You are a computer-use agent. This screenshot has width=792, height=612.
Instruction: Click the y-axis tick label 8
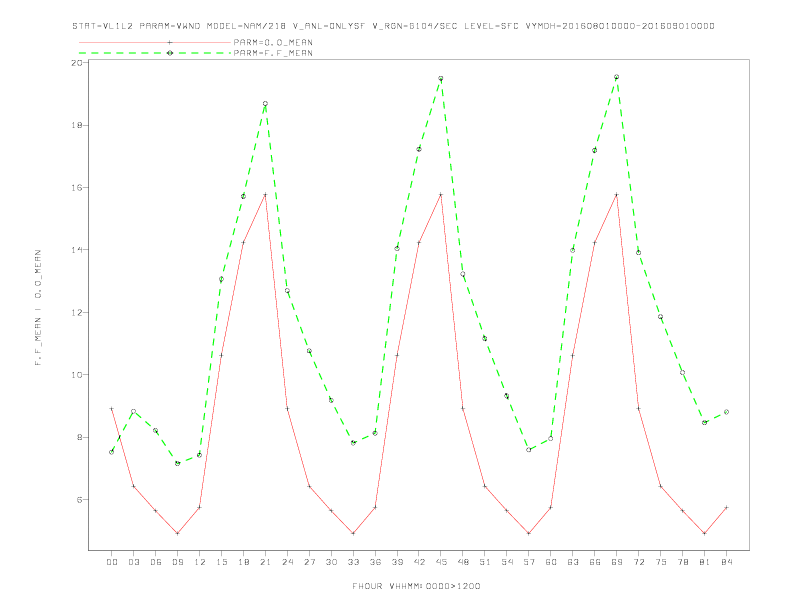pos(80,437)
